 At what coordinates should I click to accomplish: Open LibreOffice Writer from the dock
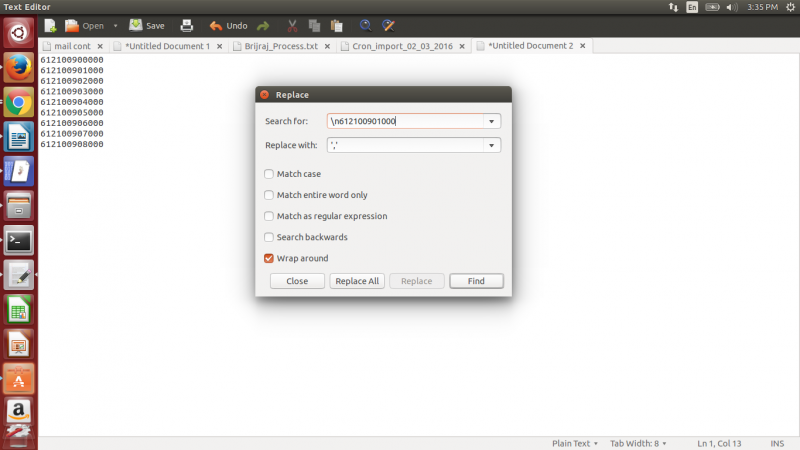[19, 137]
